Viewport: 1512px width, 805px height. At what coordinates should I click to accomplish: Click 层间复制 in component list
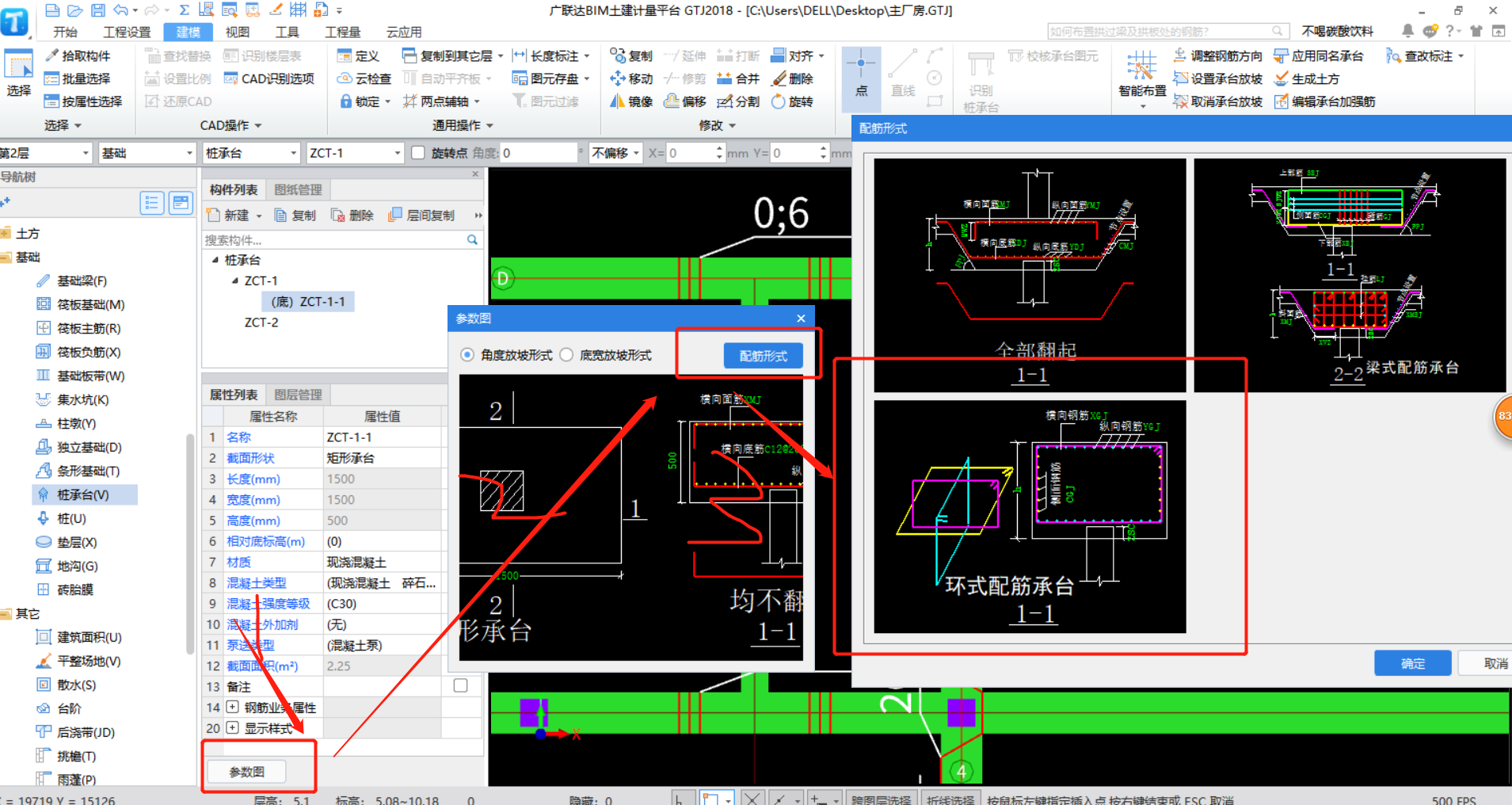point(421,216)
